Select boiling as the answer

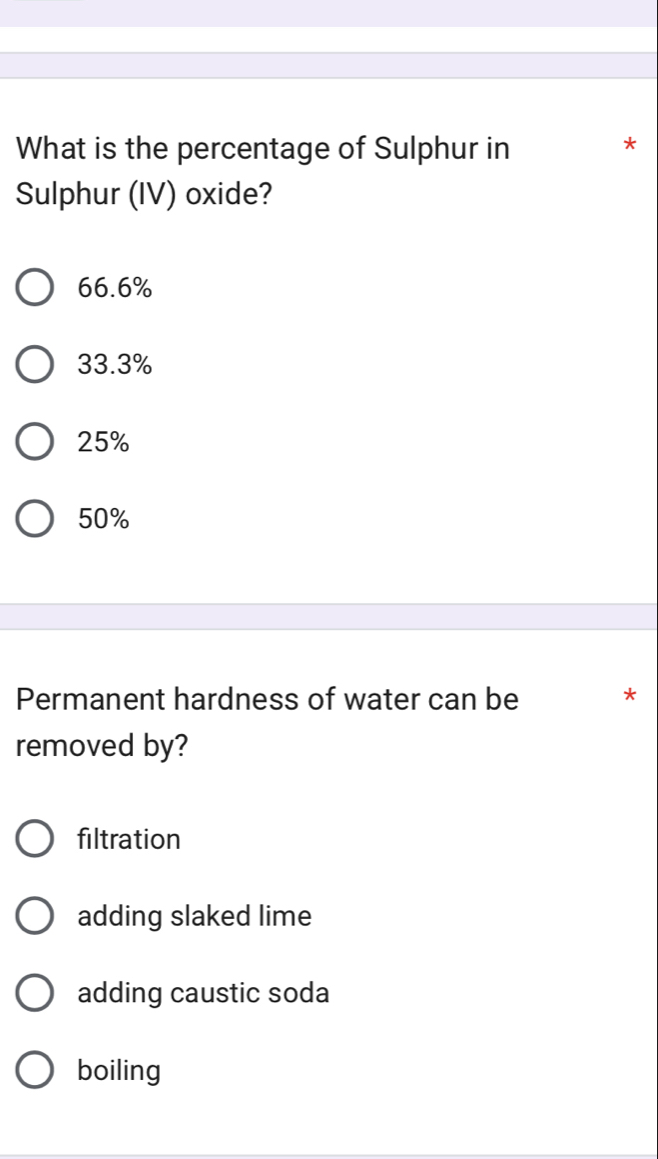(33, 1070)
